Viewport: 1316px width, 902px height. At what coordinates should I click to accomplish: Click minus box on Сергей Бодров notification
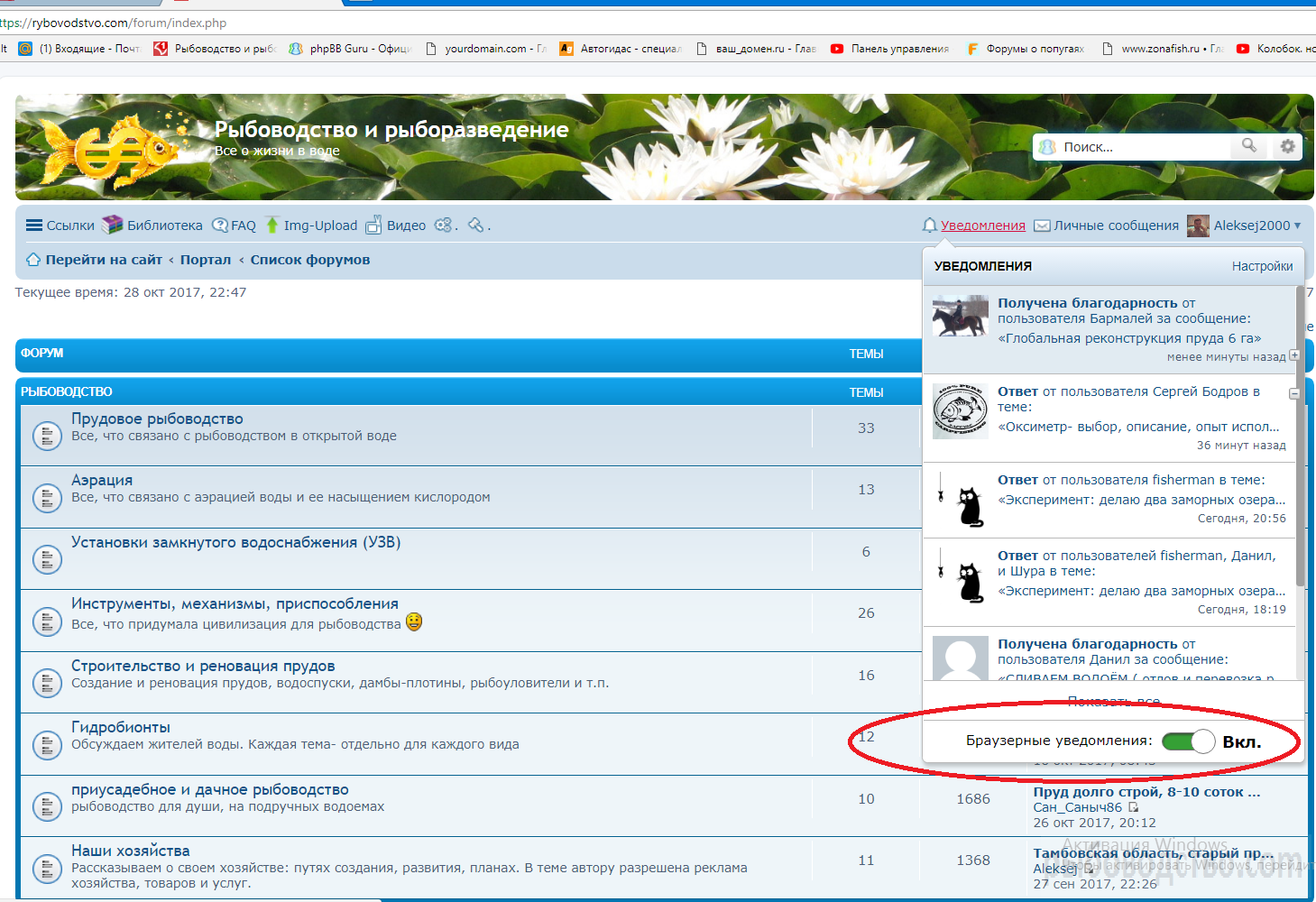pos(1294,393)
